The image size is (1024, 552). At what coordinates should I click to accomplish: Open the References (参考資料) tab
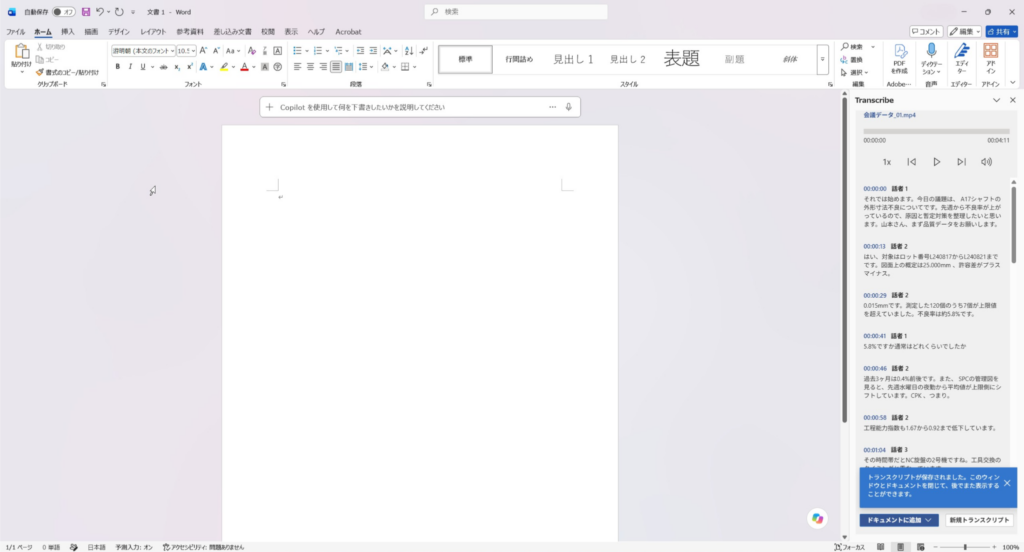(x=189, y=31)
